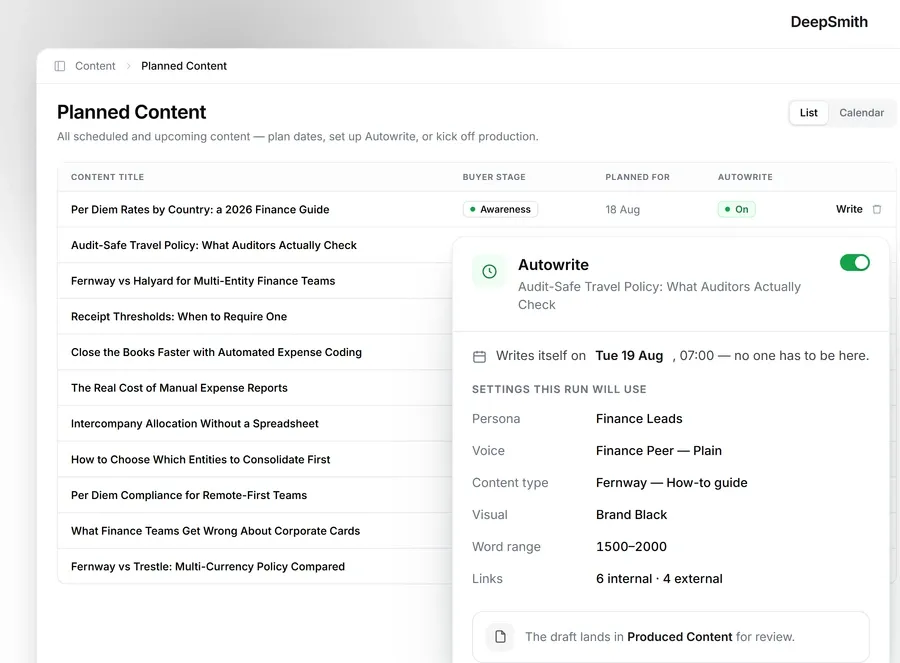Click Word range 1500–2000
This screenshot has height=663, width=900.
(631, 546)
